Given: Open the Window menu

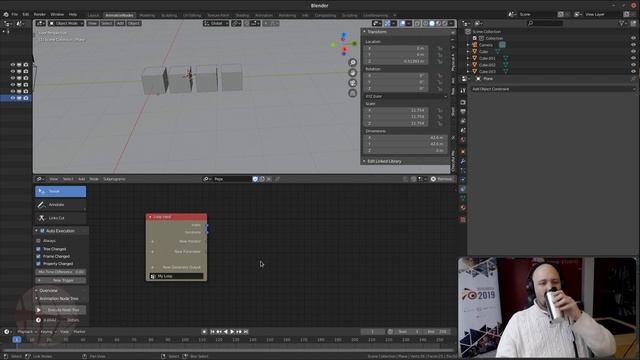Looking at the screenshot, I should (x=57, y=14).
